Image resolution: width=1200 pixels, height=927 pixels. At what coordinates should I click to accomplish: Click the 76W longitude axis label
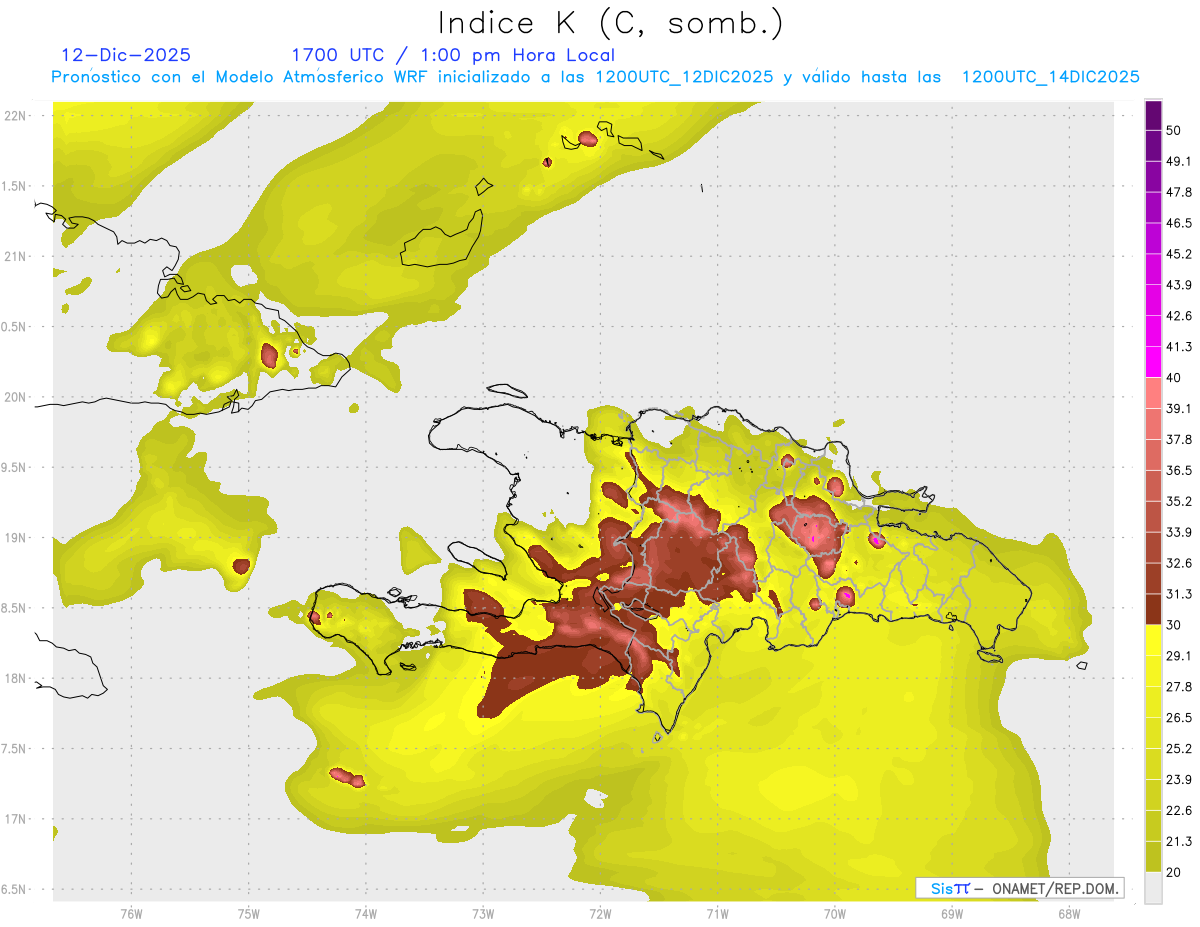click(131, 913)
